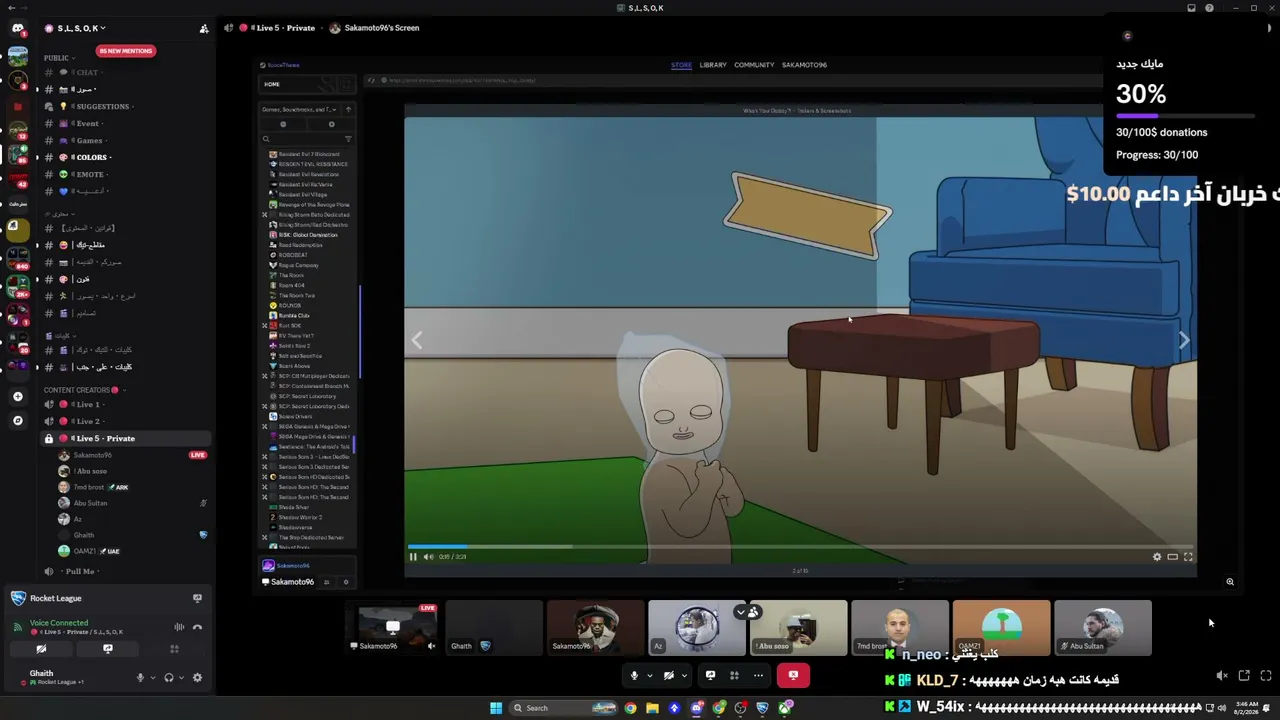The image size is (1280, 720).
Task: Leave the call with the red disconnect button
Action: pyautogui.click(x=793, y=676)
